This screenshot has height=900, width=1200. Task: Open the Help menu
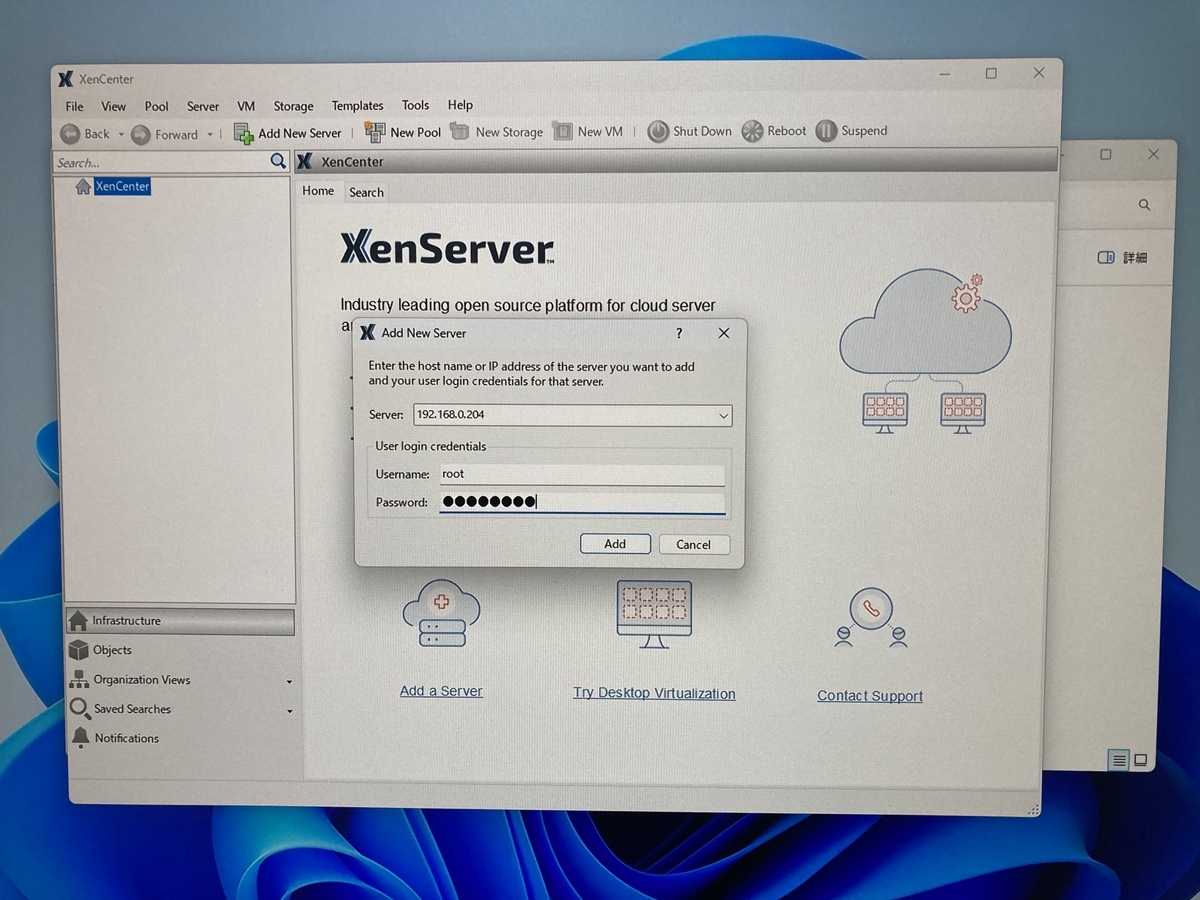(460, 105)
